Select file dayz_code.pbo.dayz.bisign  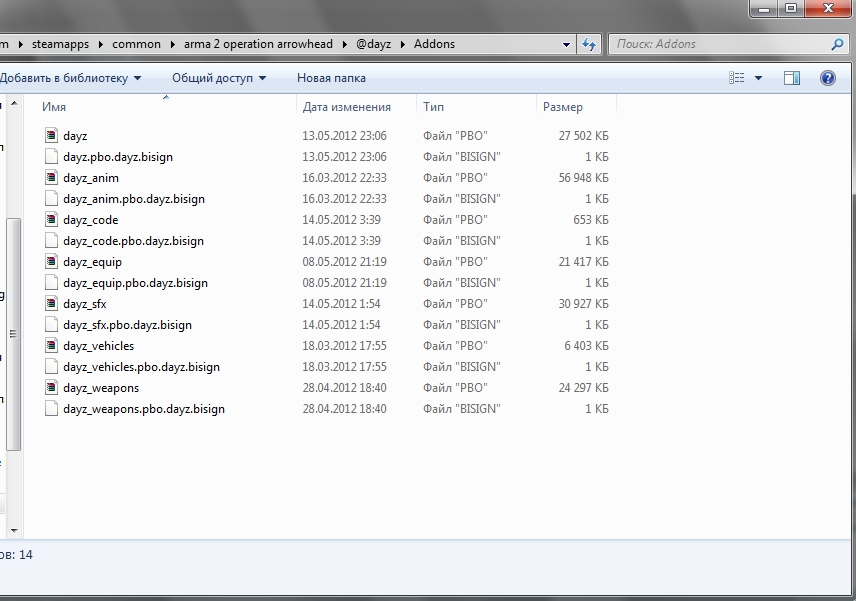[x=133, y=241]
